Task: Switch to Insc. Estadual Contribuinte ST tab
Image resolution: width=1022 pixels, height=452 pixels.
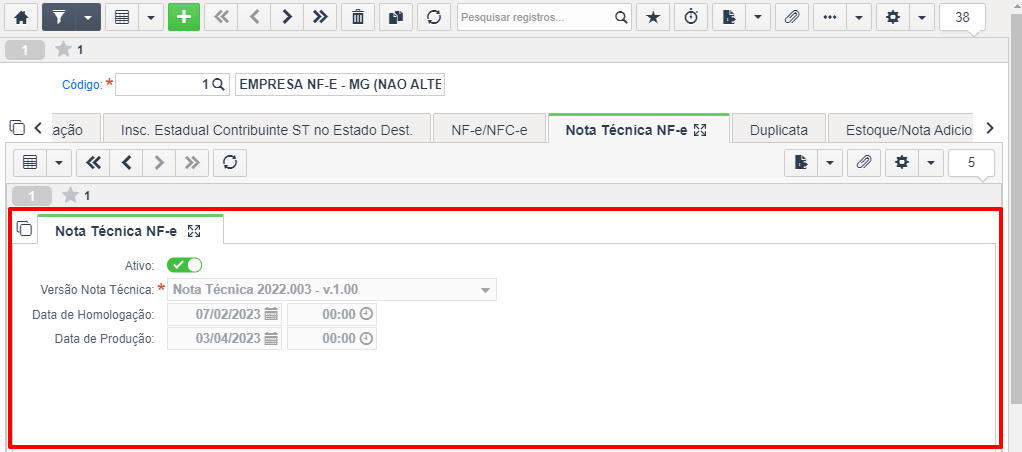Action: click(x=267, y=130)
